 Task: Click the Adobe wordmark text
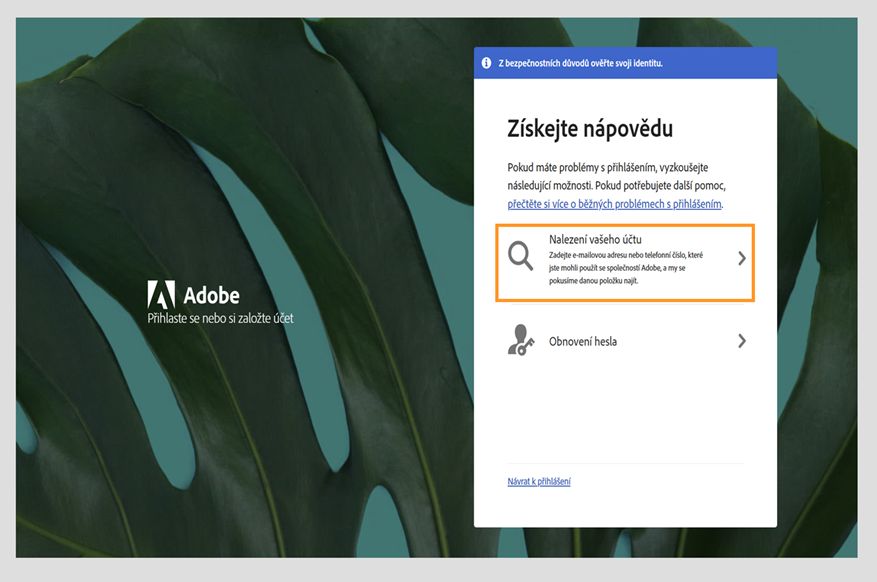(213, 295)
